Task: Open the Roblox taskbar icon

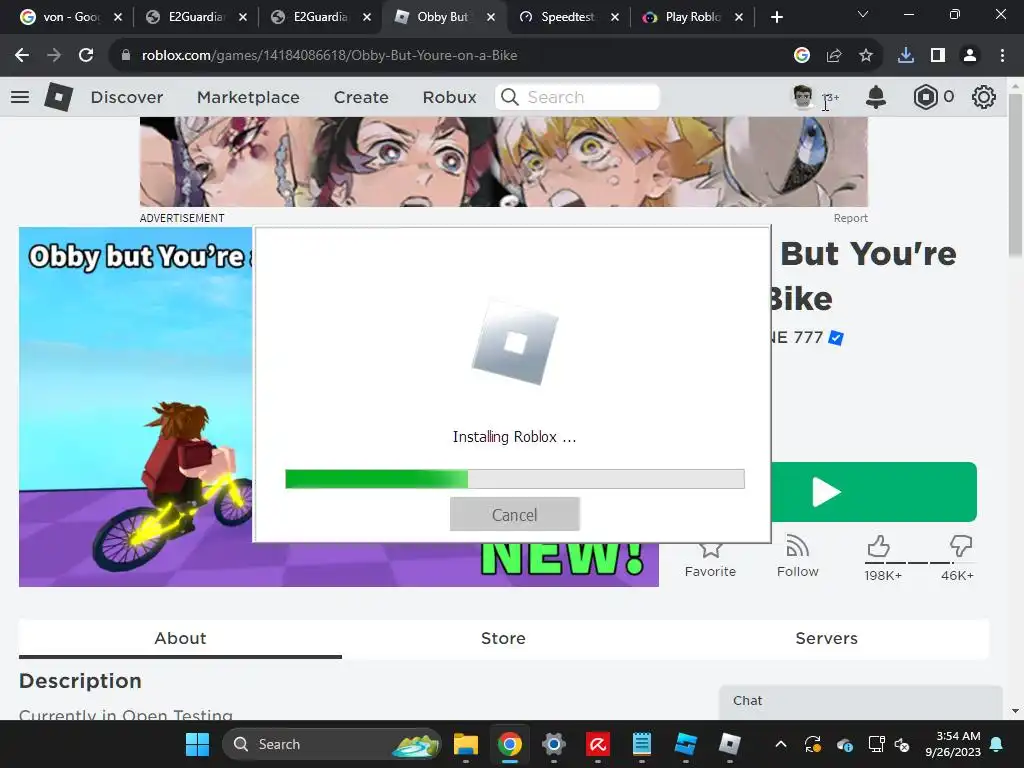Action: point(729,744)
